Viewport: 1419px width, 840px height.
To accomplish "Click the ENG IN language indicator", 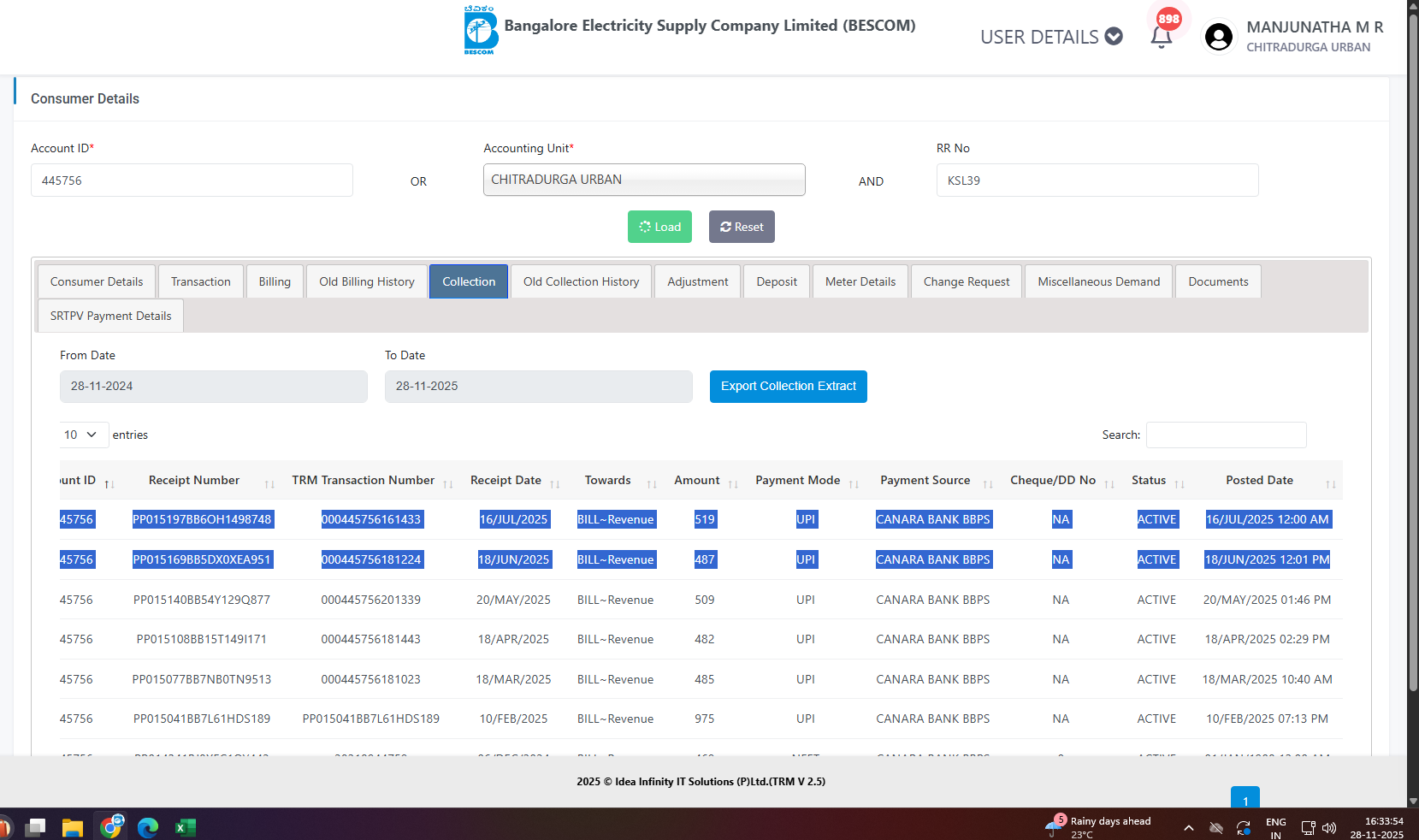I will point(1276,828).
